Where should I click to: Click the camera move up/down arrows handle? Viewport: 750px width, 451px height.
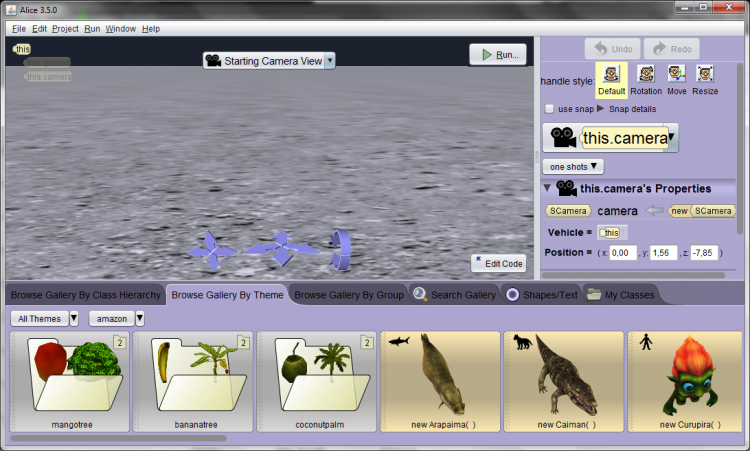pos(211,250)
